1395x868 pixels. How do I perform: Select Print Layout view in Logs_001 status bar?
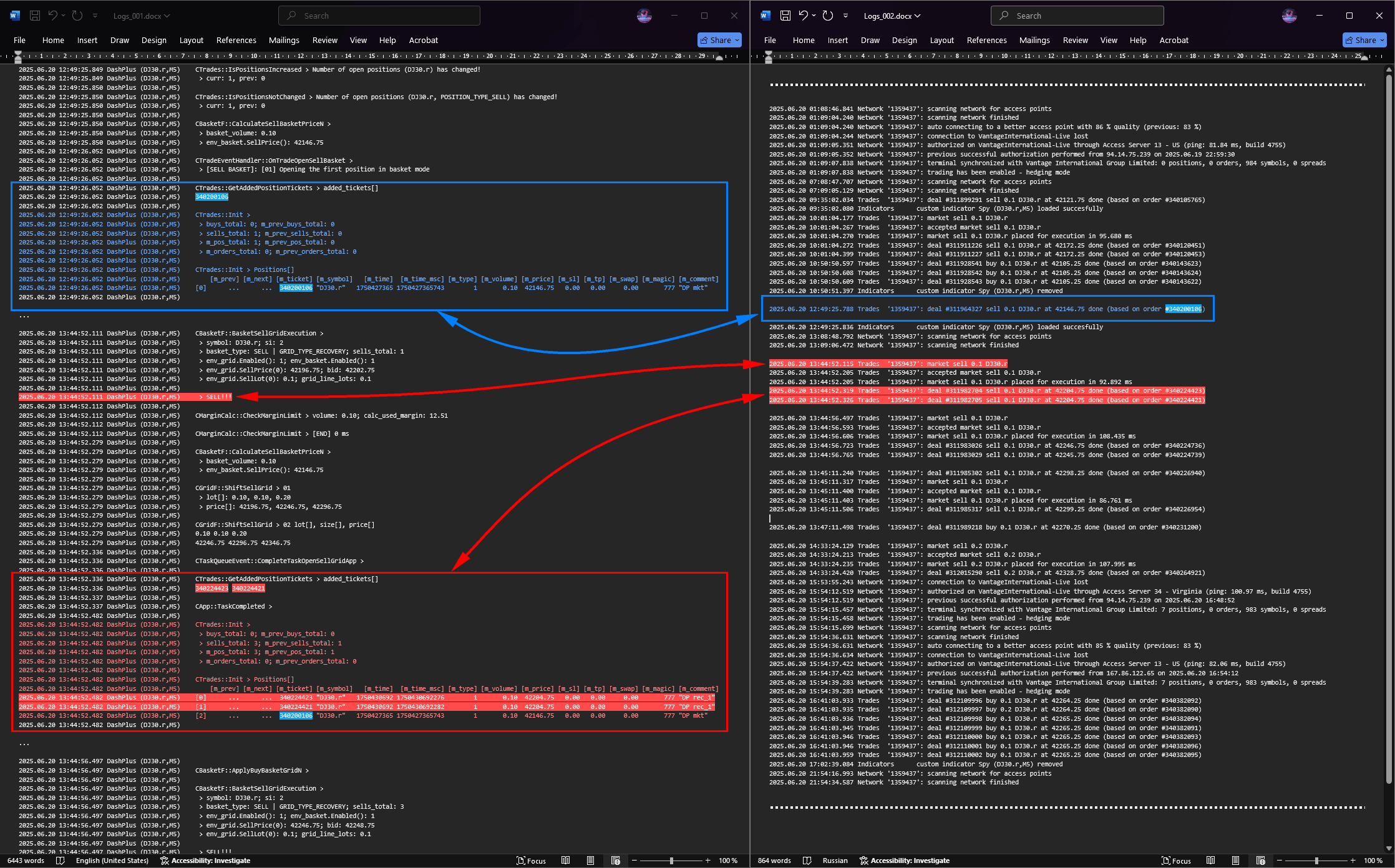click(590, 861)
